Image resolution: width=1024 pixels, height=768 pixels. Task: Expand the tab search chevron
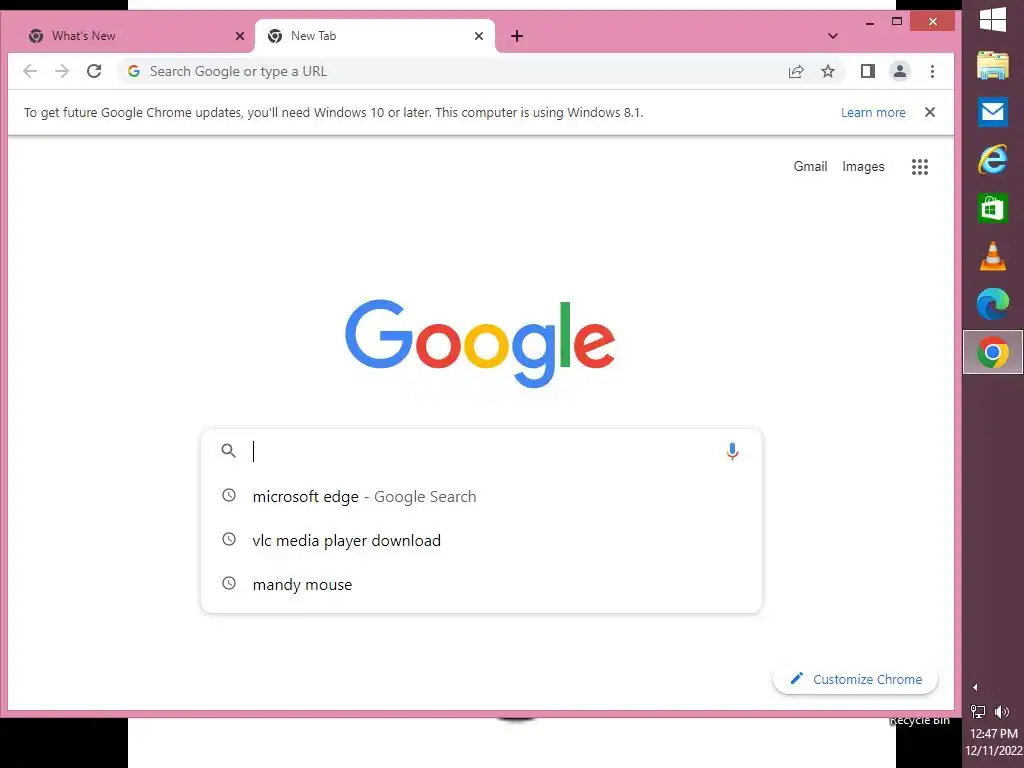pos(832,36)
